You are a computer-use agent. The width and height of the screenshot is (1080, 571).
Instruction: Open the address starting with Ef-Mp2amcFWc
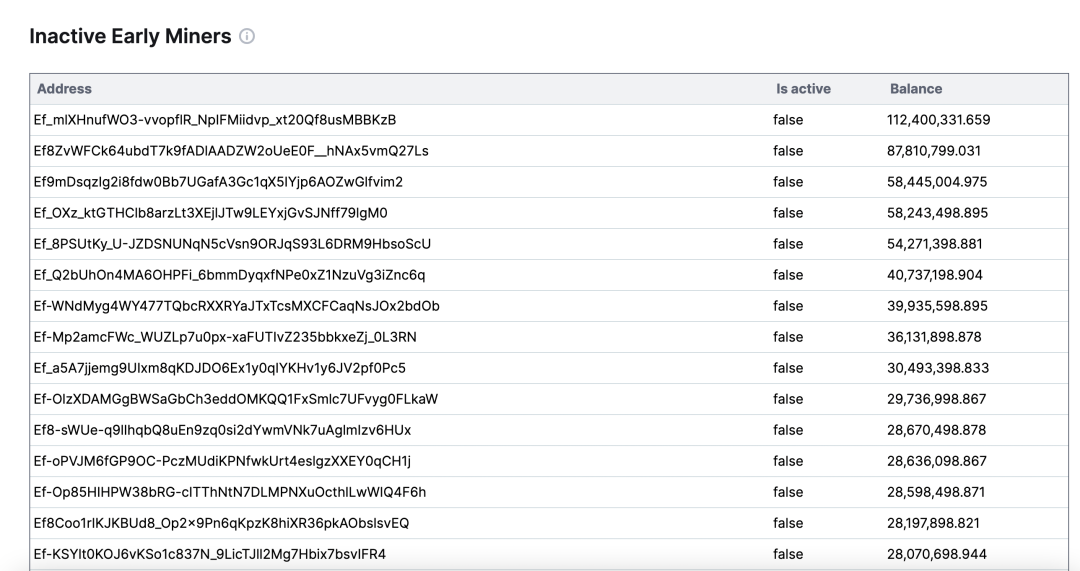click(225, 337)
